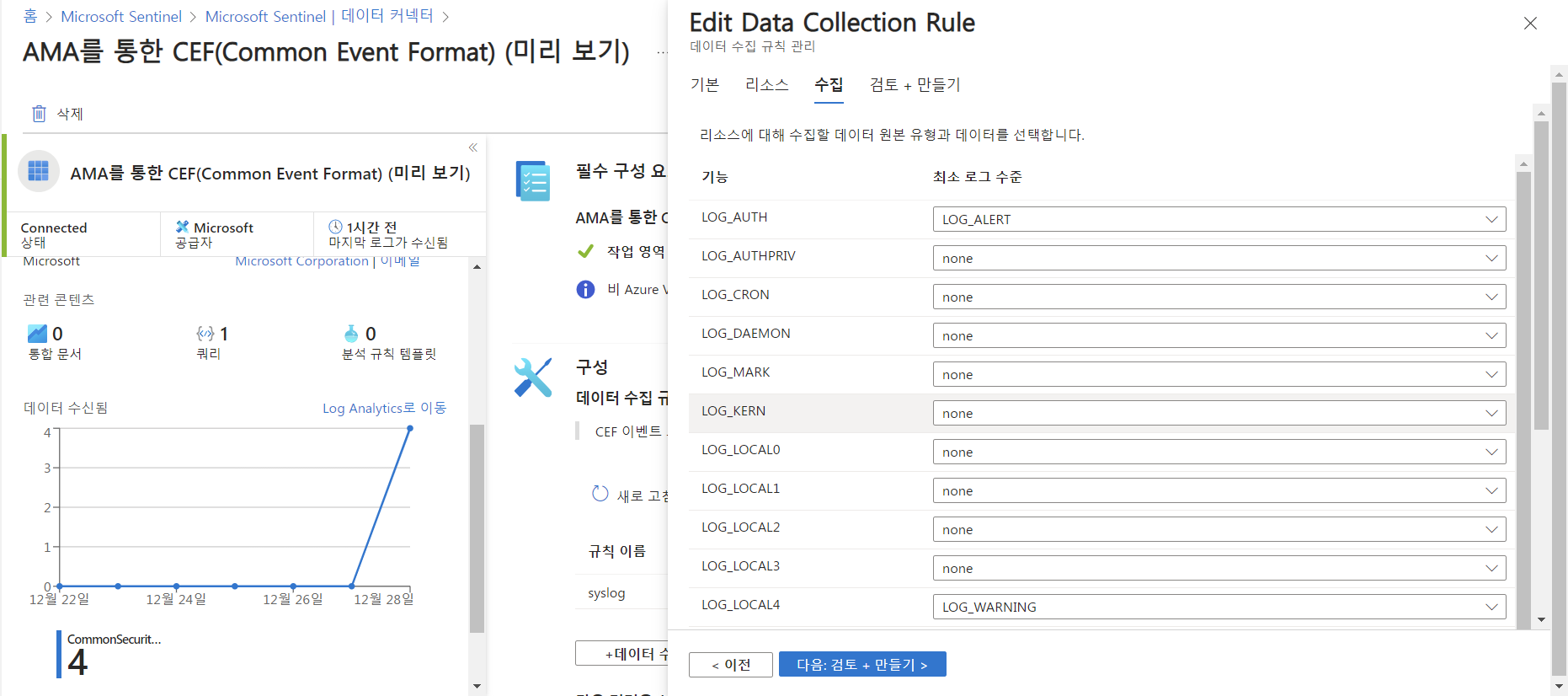Viewport: 1568px width, 696px height.
Task: Click the +데이터 수집 규칙 button
Action: point(621,654)
